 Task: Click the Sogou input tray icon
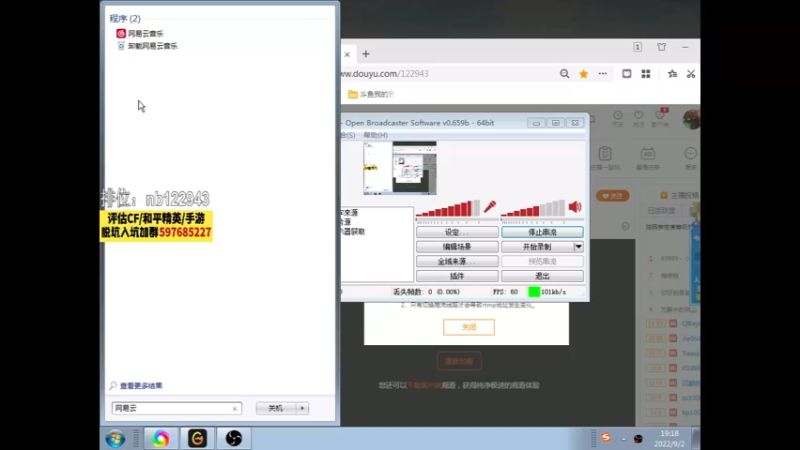pyautogui.click(x=606, y=437)
